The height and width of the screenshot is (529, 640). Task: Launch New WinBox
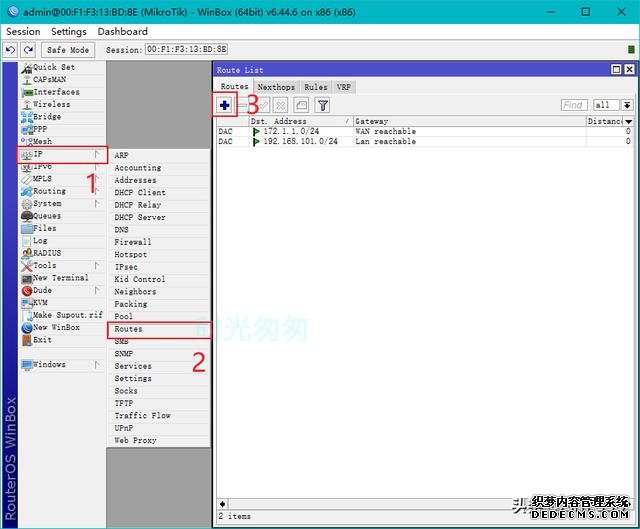pos(62,327)
